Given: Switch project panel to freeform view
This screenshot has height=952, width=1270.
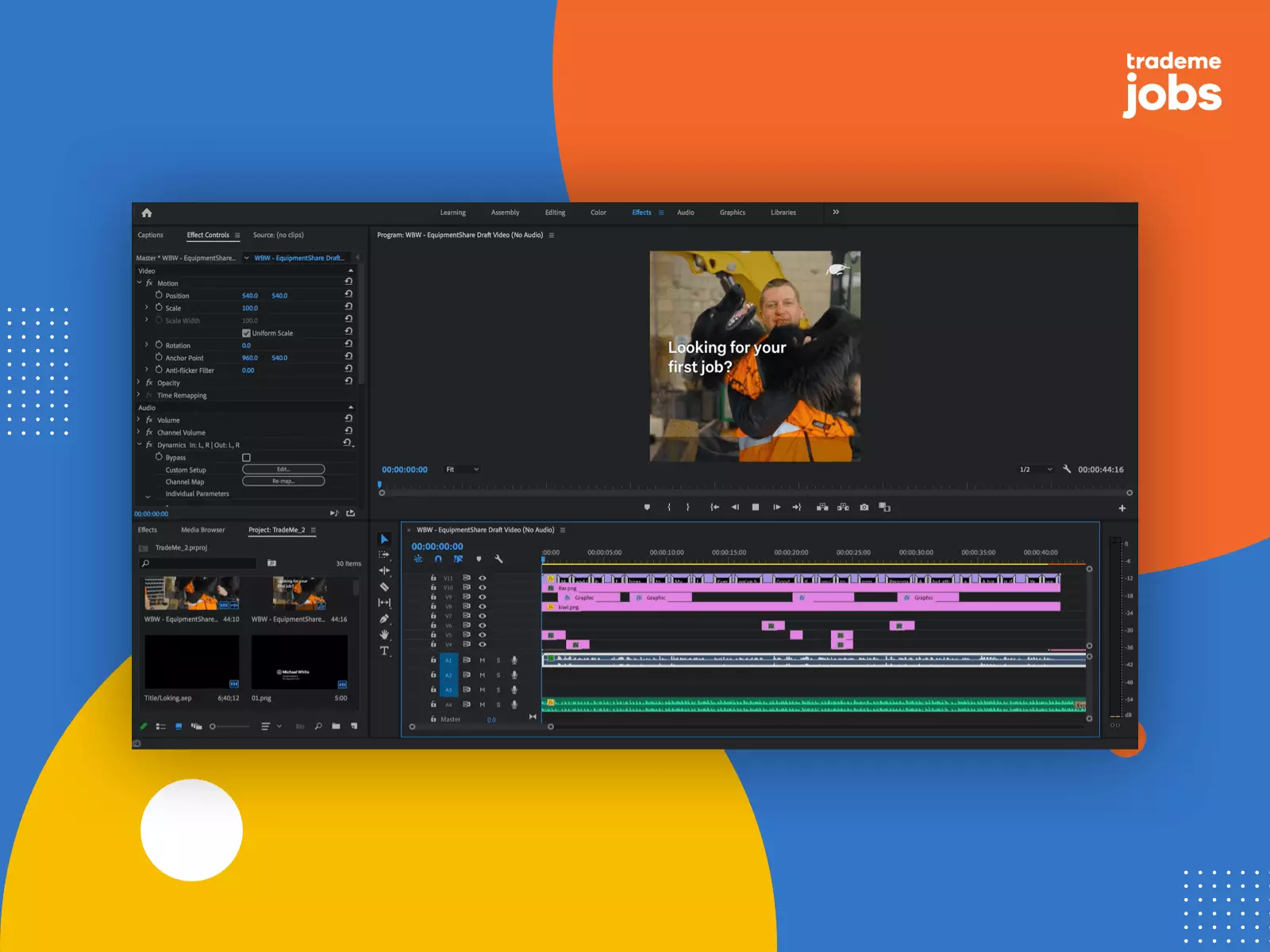Looking at the screenshot, I should (x=196, y=726).
